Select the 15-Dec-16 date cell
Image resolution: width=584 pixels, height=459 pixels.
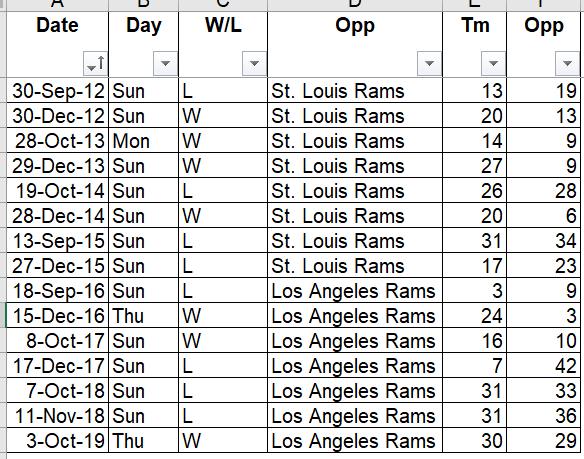click(57, 315)
